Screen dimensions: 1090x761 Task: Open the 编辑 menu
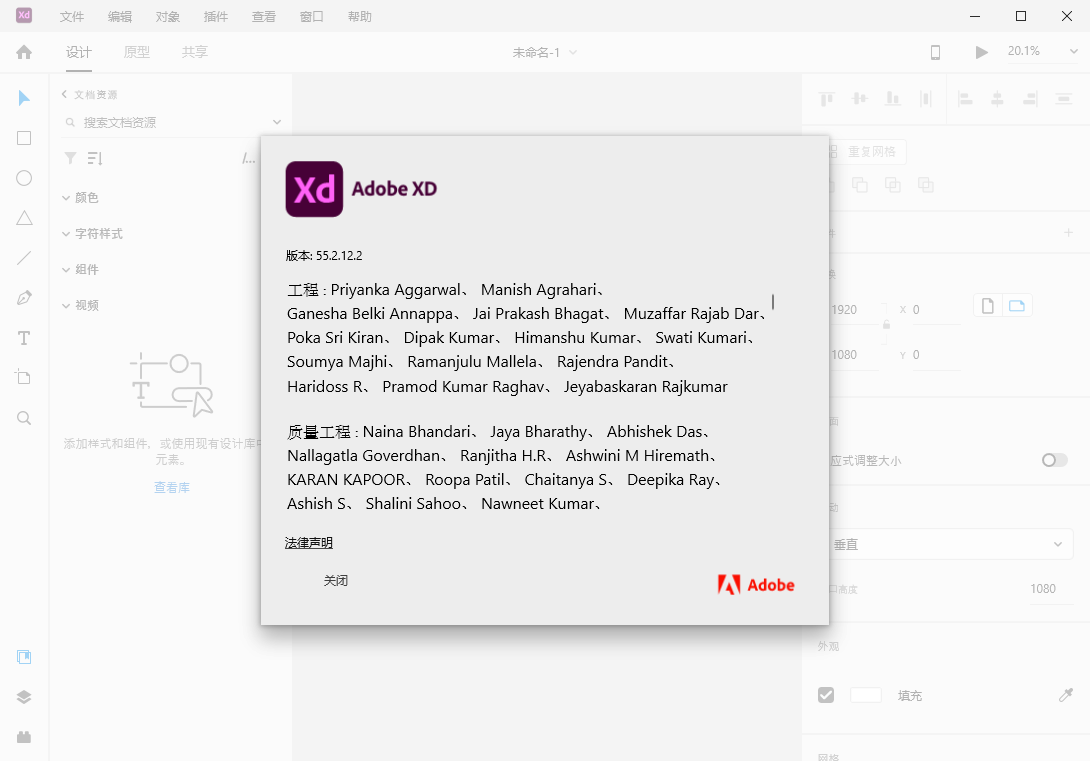pos(120,17)
